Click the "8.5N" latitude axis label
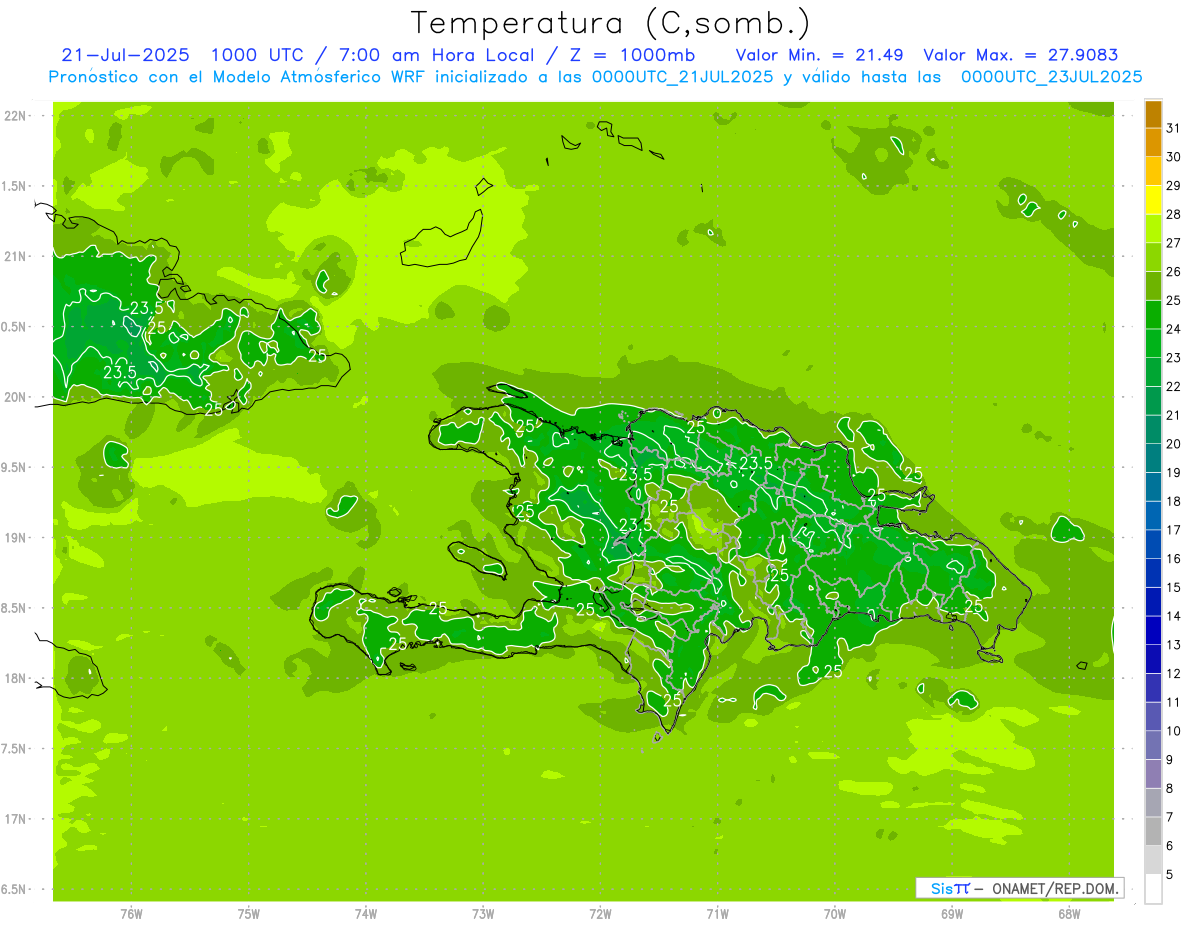This screenshot has width=1200, height=927. click(x=15, y=608)
